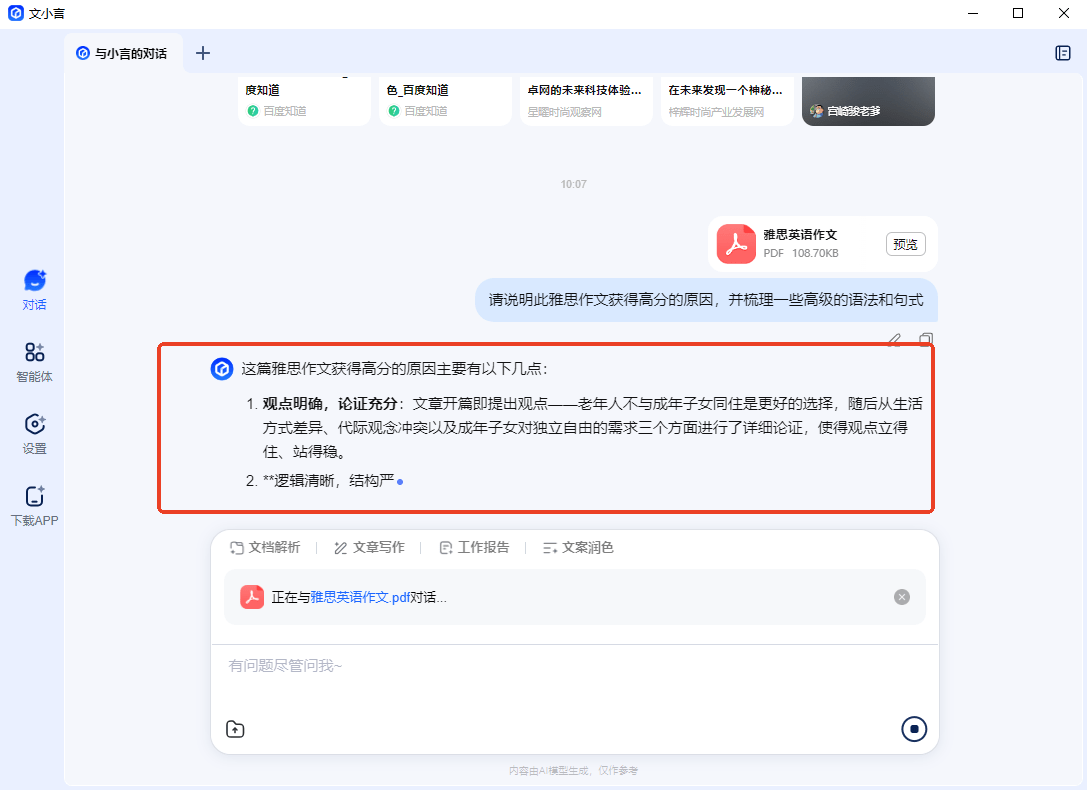Click the PDF icon in the 正在与 attachment bar

pyautogui.click(x=252, y=597)
